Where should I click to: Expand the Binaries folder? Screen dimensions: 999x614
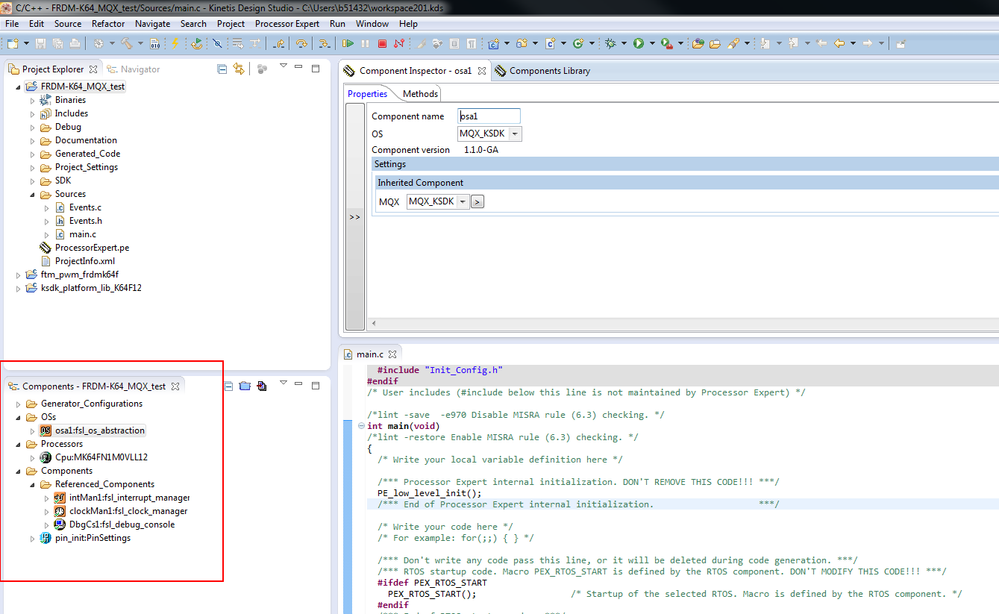(32, 100)
